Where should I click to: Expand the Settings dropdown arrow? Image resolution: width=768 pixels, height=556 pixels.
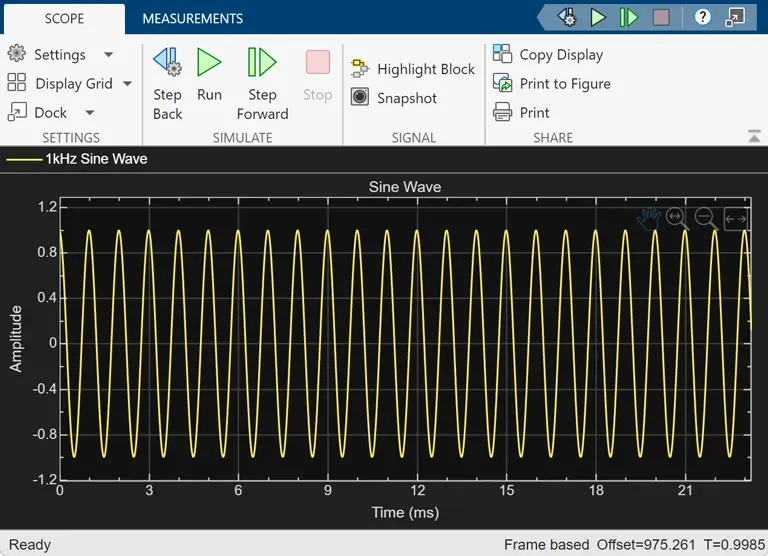point(109,55)
